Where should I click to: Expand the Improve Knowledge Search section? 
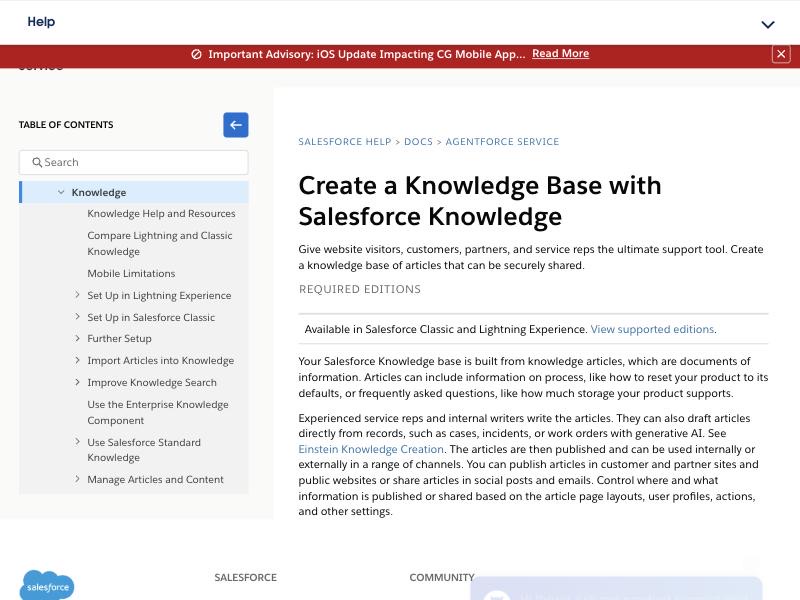[77, 382]
